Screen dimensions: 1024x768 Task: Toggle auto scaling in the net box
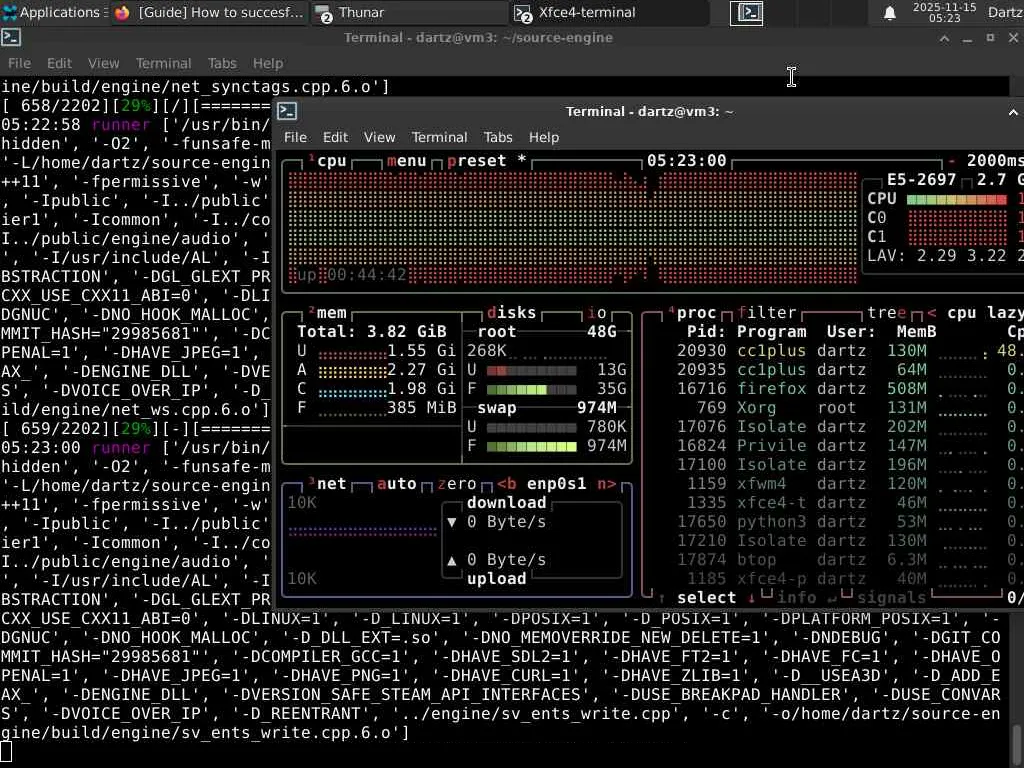point(396,484)
